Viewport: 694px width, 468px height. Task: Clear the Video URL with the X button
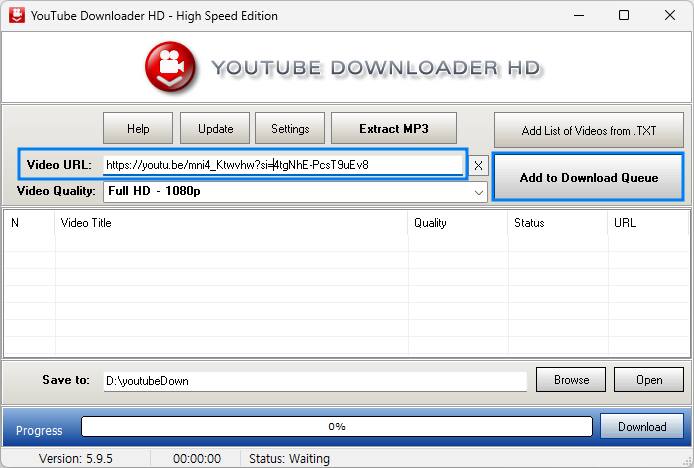[478, 166]
